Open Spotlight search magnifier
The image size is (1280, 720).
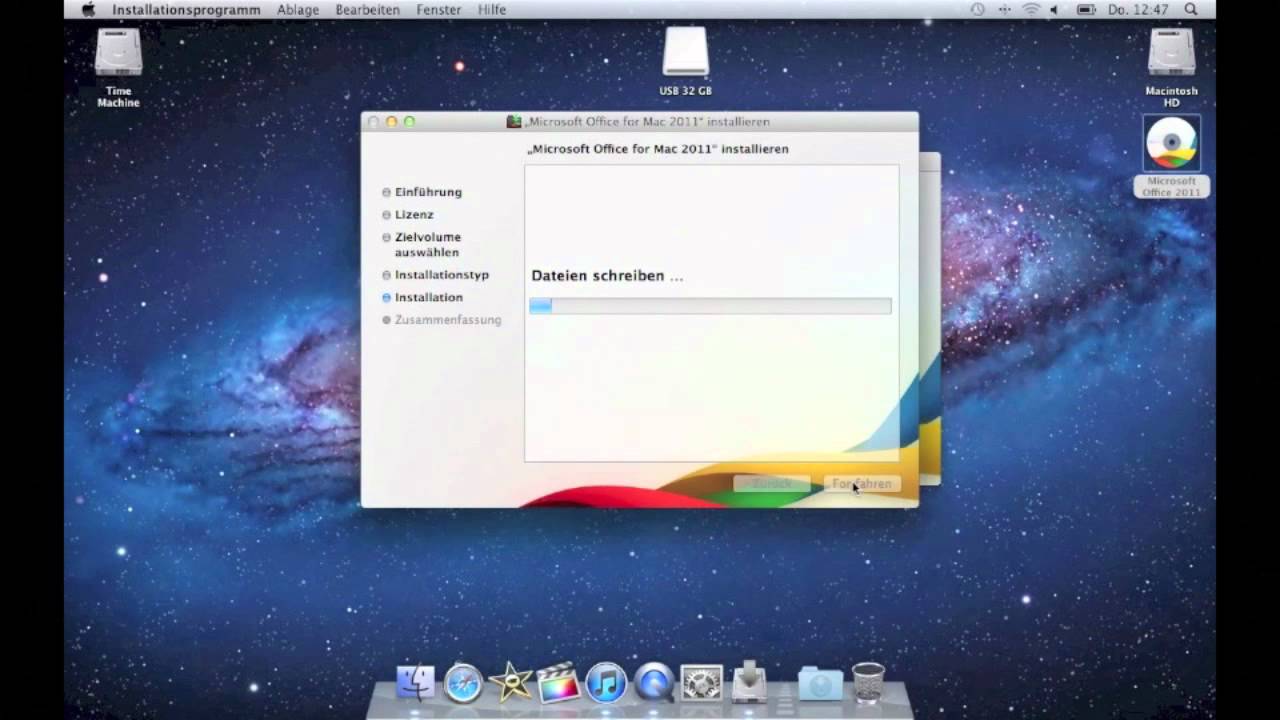tap(1191, 9)
